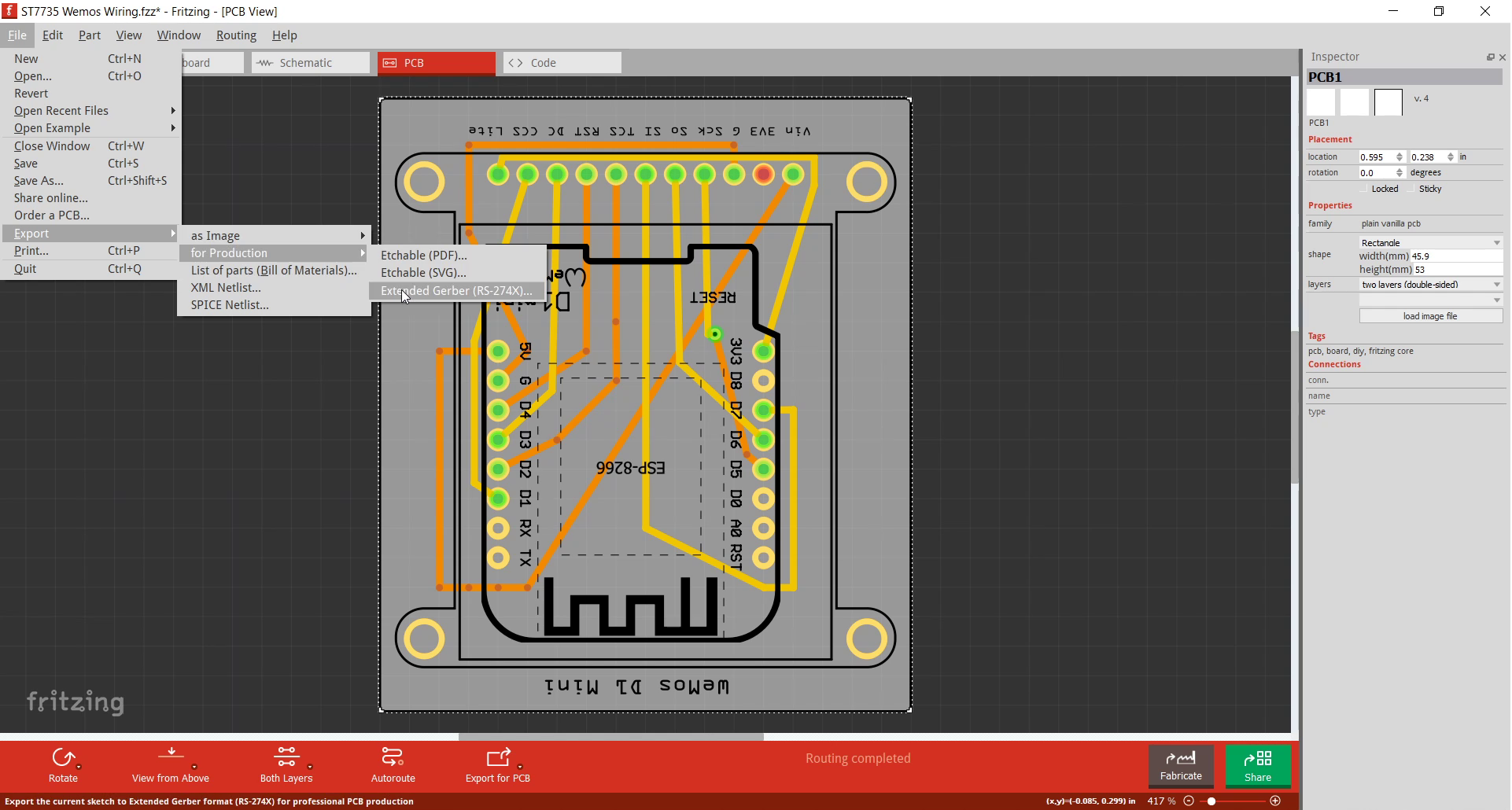This screenshot has width=1512, height=810.
Task: Float the Inspector panel
Action: (x=1490, y=57)
